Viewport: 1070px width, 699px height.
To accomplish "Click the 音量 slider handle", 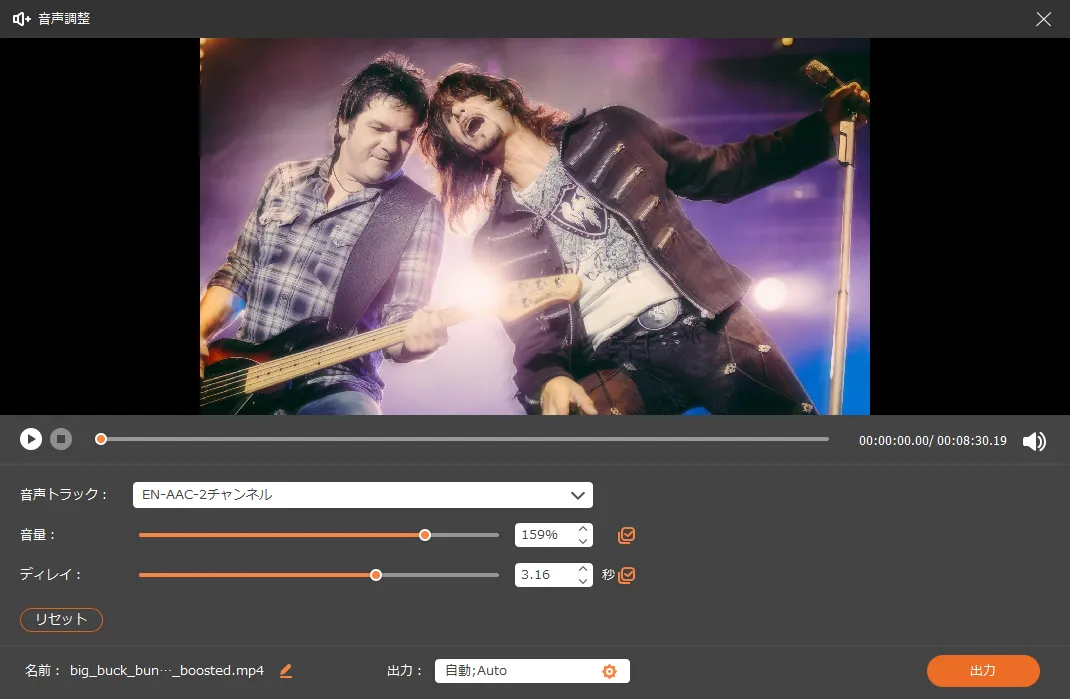I will tap(425, 535).
